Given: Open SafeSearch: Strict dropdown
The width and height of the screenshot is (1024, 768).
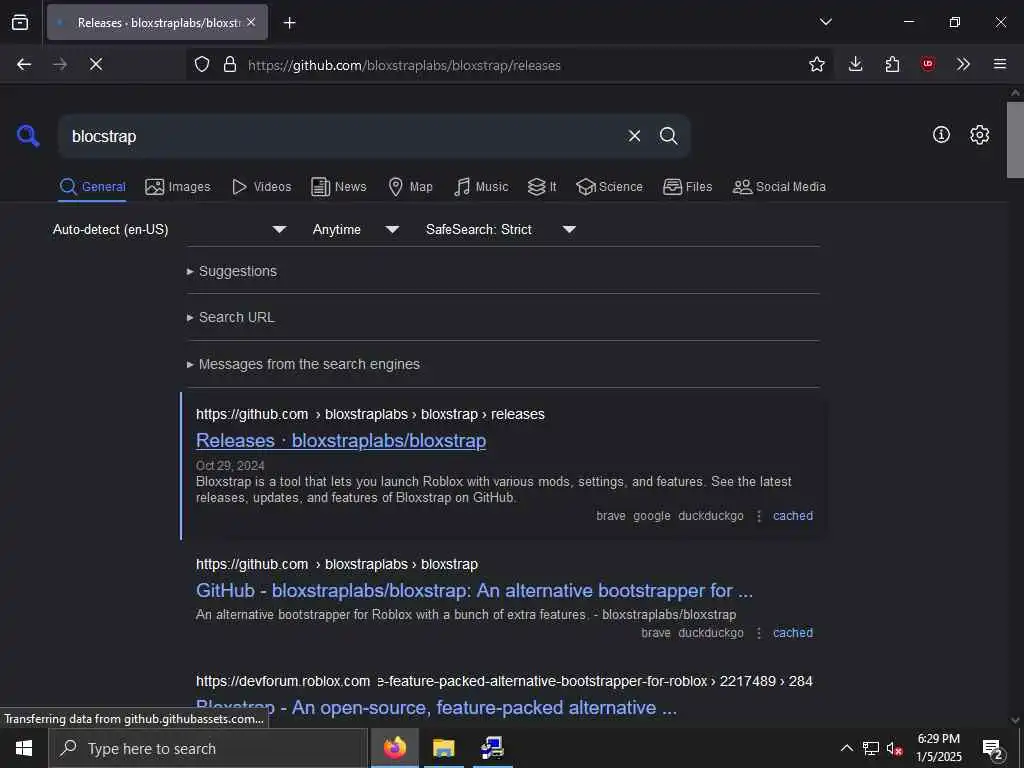Looking at the screenshot, I should pyautogui.click(x=501, y=229).
